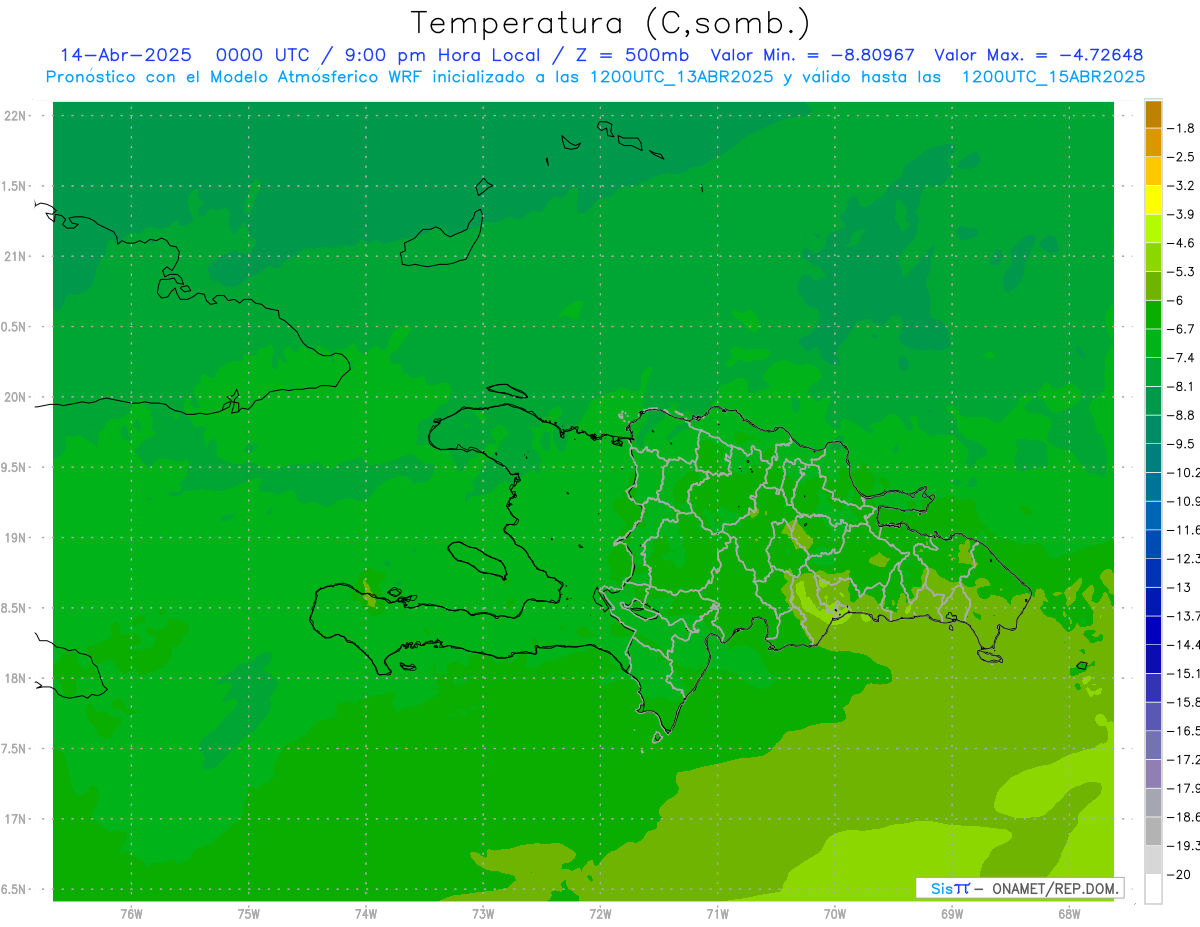Click the color swatch between -2.5 and -3.2
Screen dimensions: 1200x927
[1153, 171]
